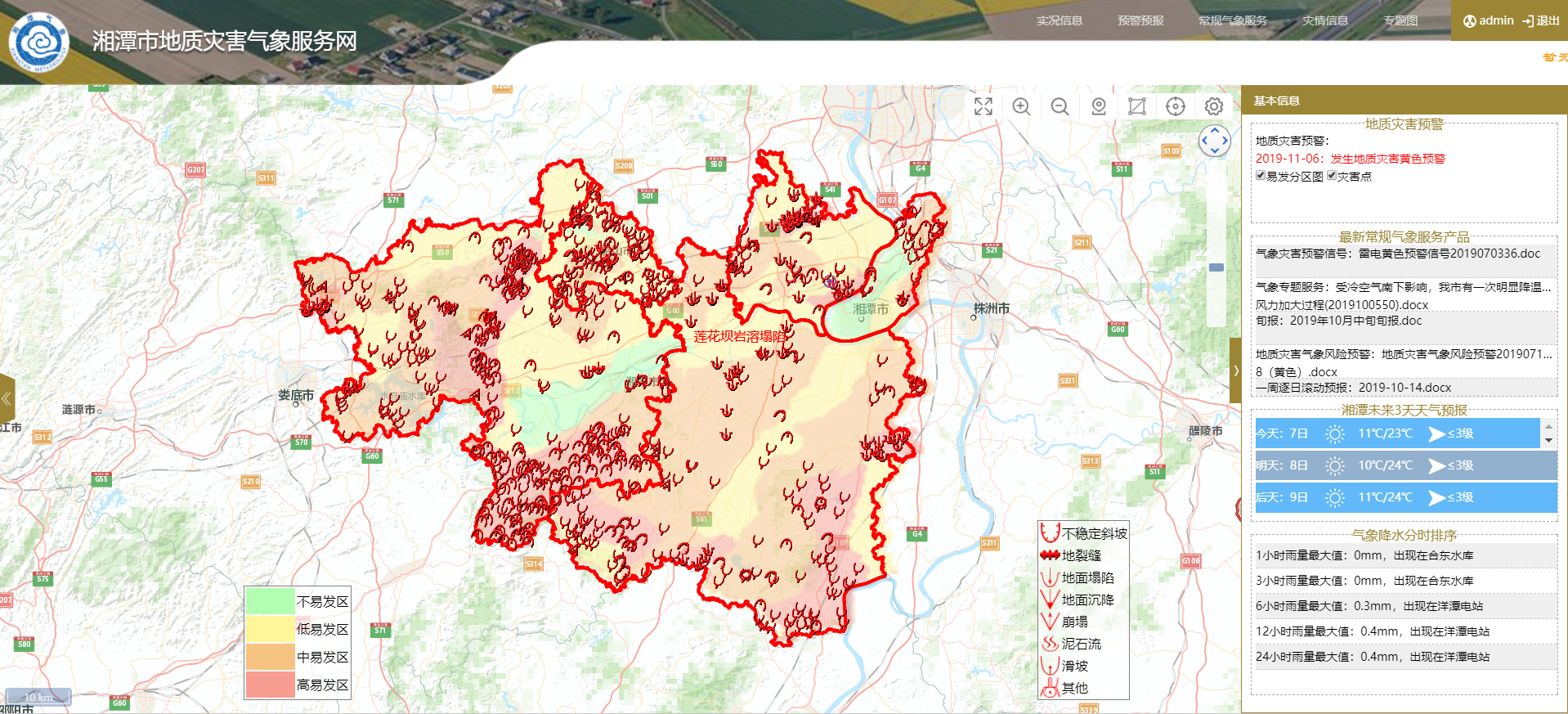Pan the map right with compass arrow
Image resolution: width=1568 pixels, height=714 pixels.
coord(1225,141)
